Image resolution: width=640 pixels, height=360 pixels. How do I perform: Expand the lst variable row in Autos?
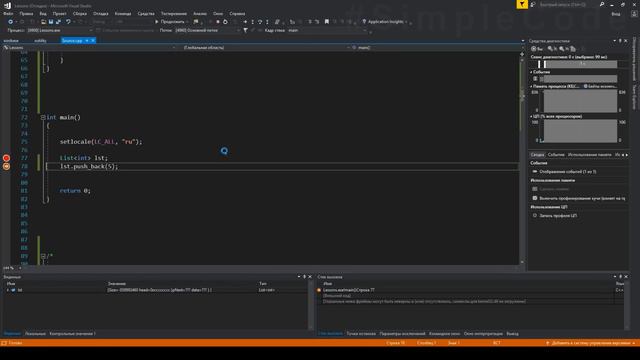(x=7, y=290)
